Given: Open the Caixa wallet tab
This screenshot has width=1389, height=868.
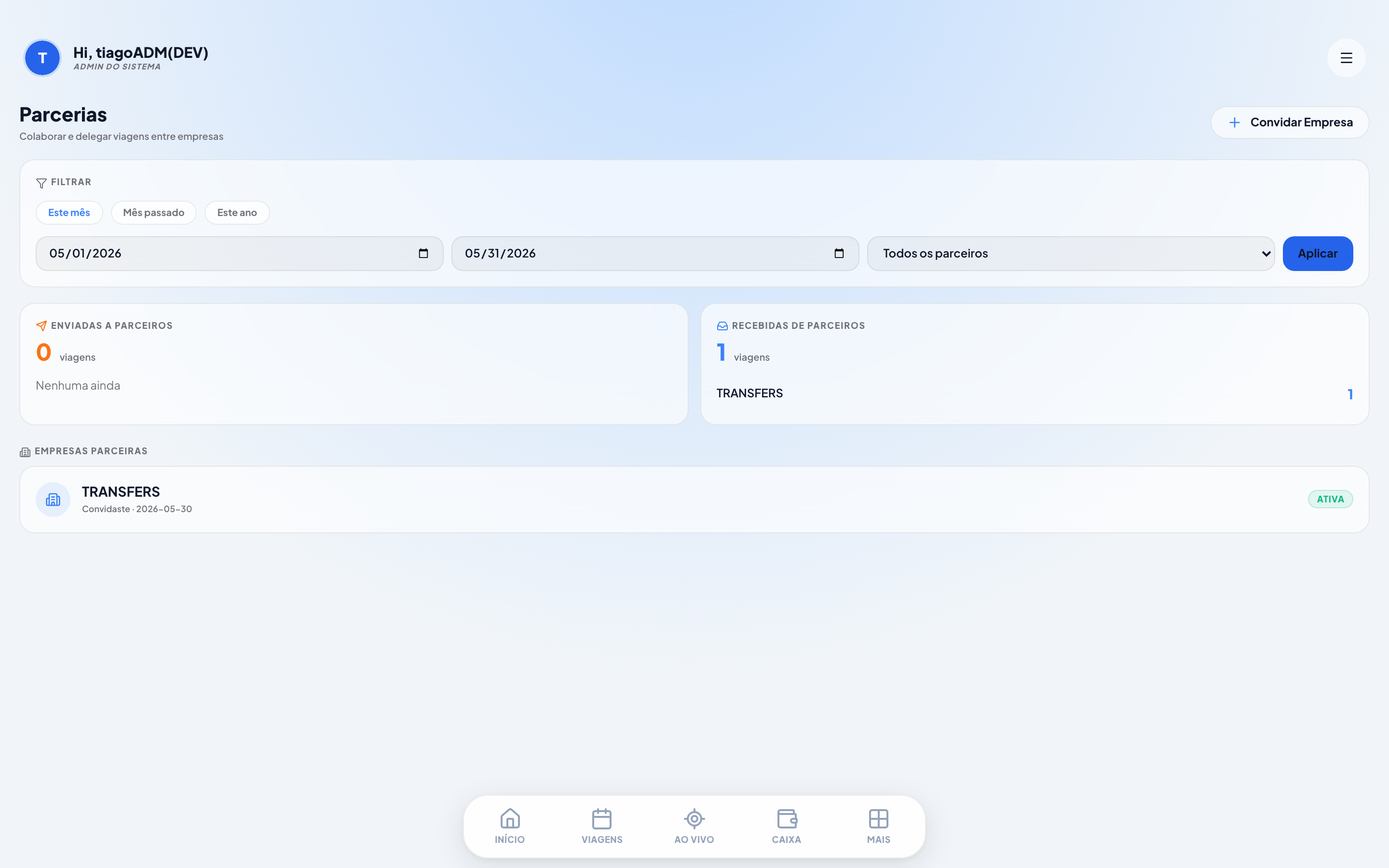Looking at the screenshot, I should [786, 826].
